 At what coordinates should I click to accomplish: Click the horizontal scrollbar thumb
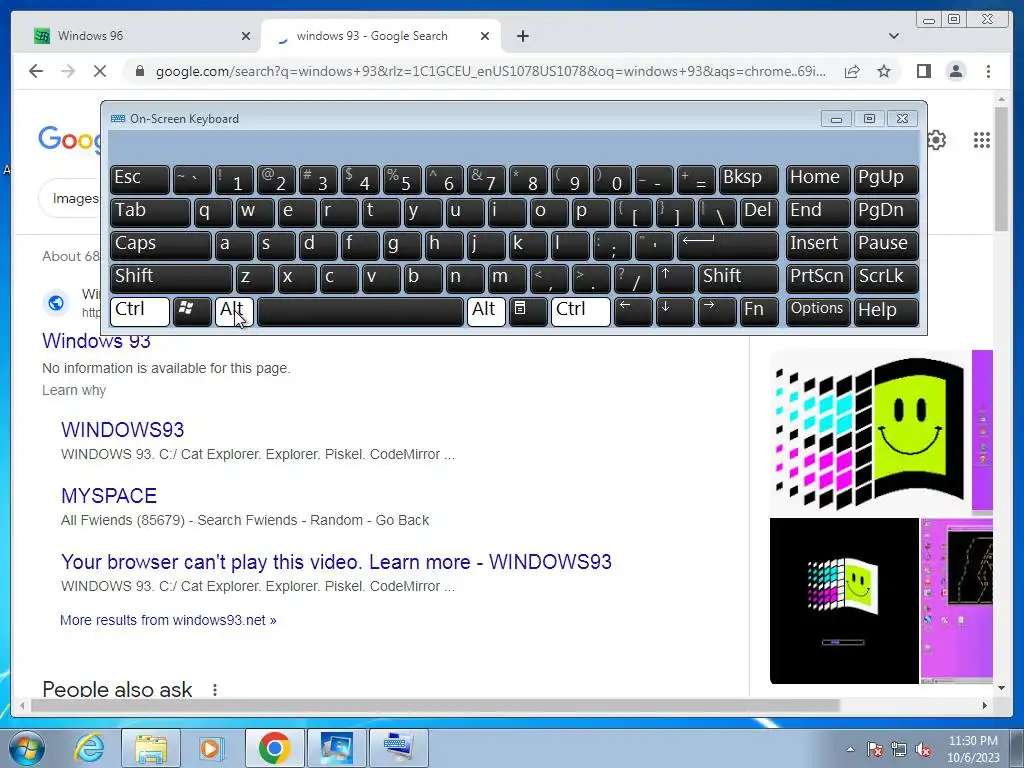435,705
